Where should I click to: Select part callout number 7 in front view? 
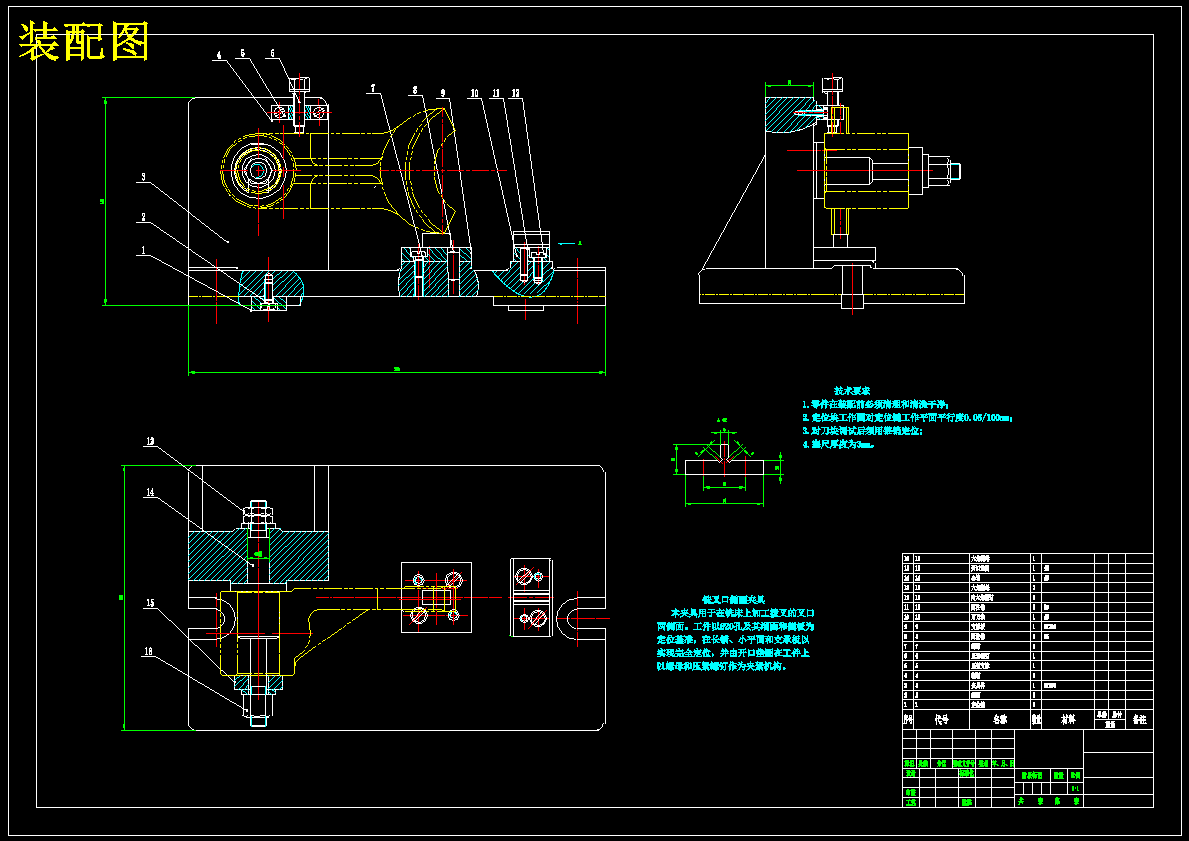pos(373,89)
